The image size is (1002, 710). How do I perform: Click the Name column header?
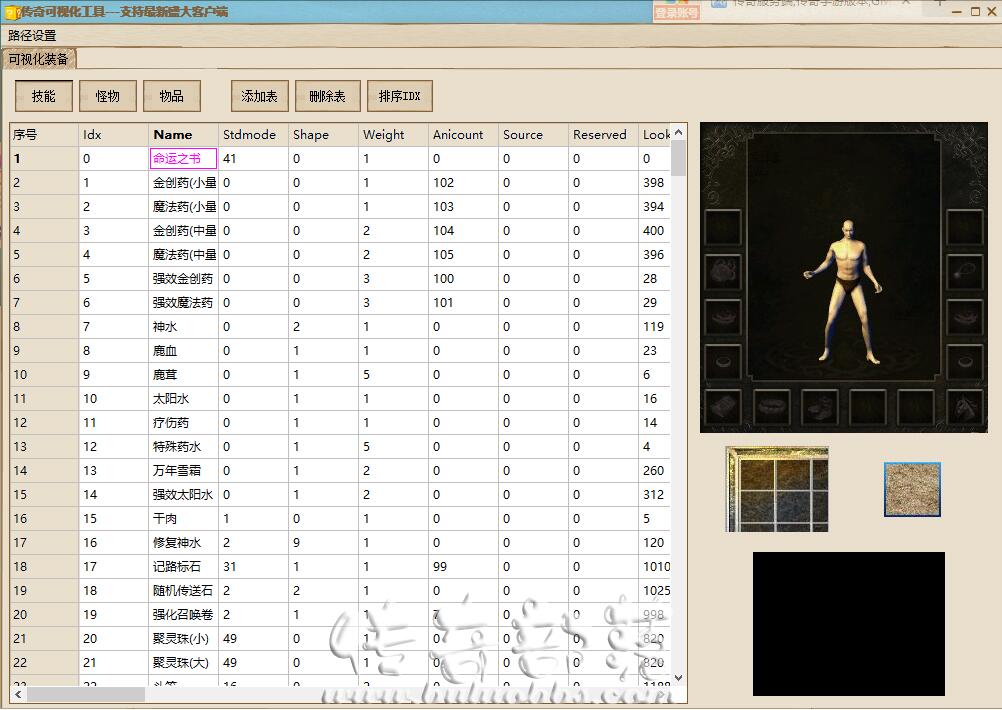[x=183, y=135]
